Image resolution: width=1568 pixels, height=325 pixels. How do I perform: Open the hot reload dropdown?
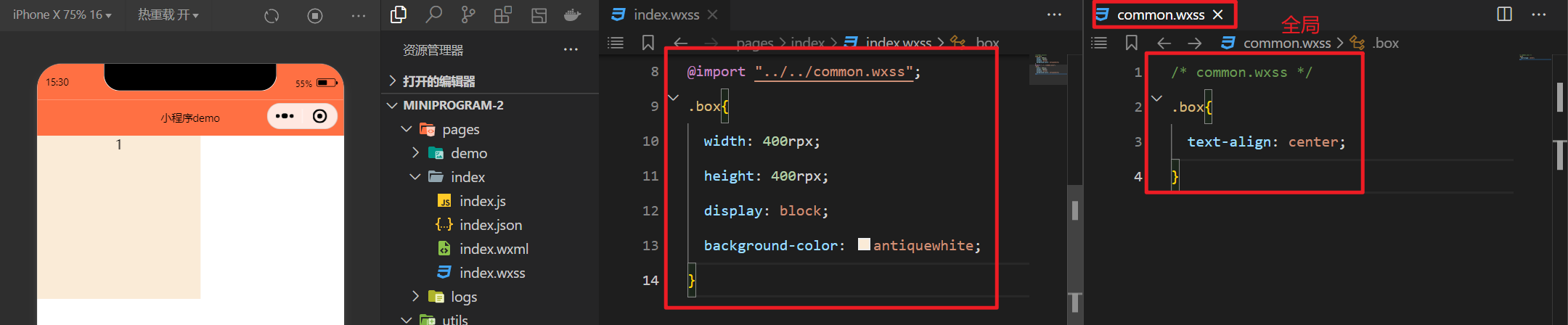click(x=168, y=15)
